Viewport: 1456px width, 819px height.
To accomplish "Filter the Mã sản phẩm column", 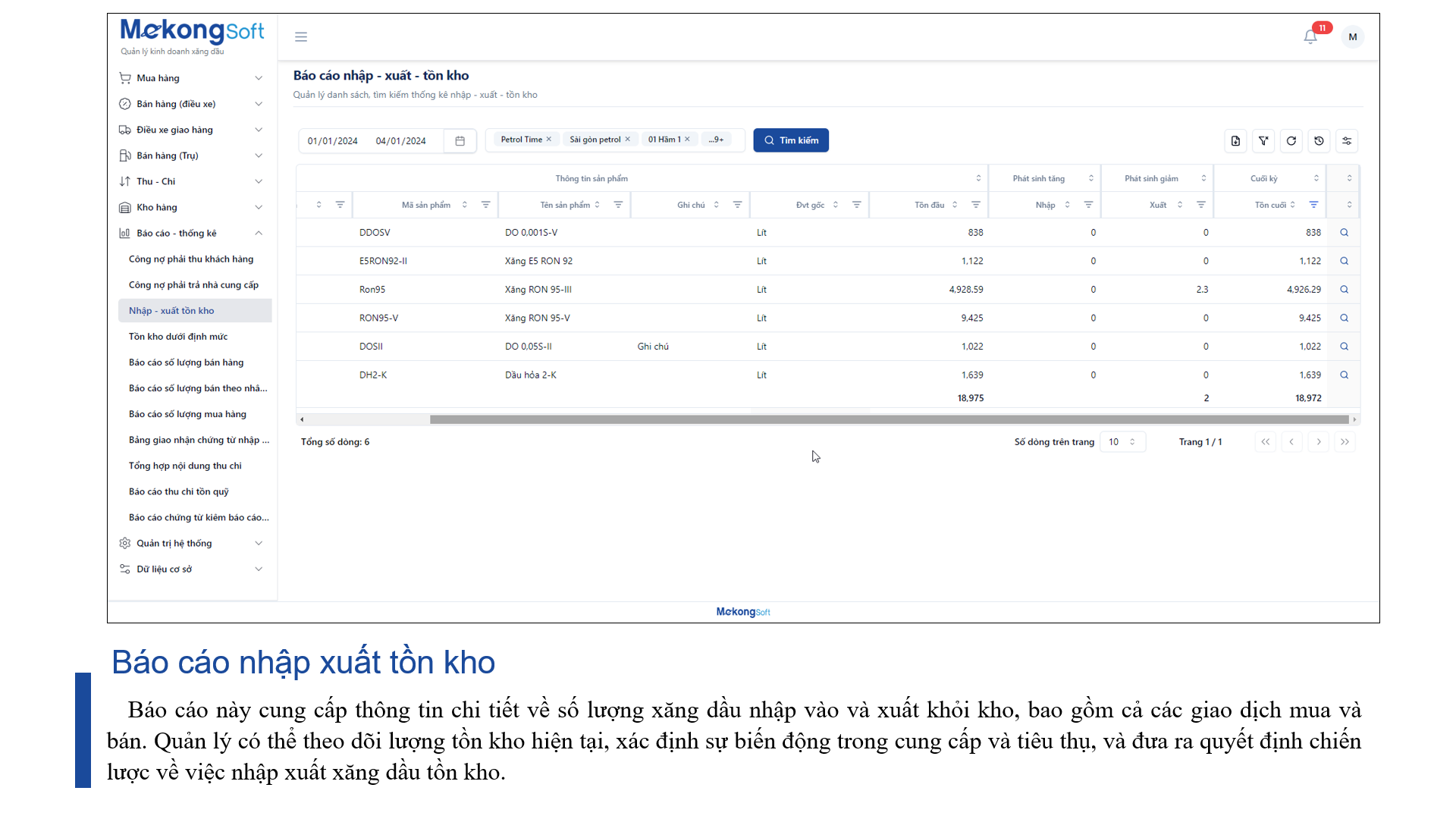I will [485, 205].
